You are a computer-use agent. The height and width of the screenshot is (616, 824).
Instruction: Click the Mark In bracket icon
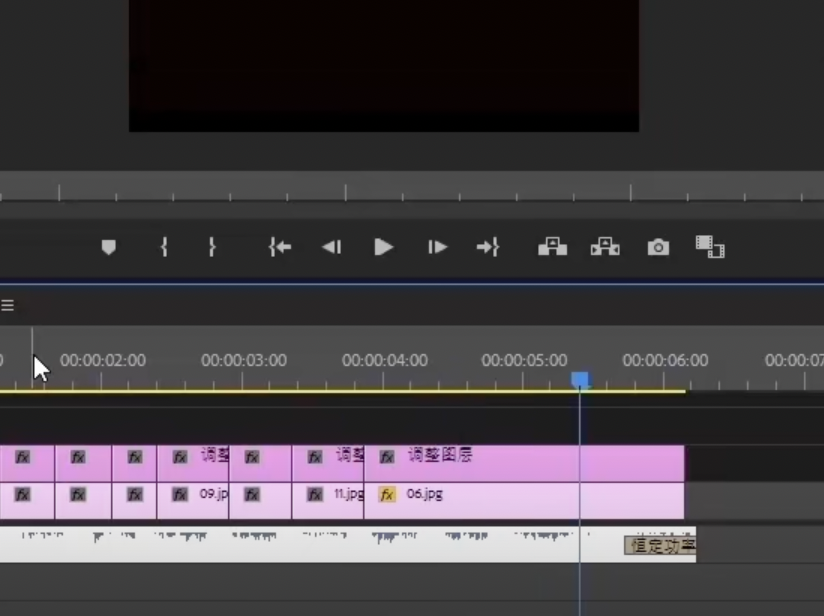pos(164,247)
